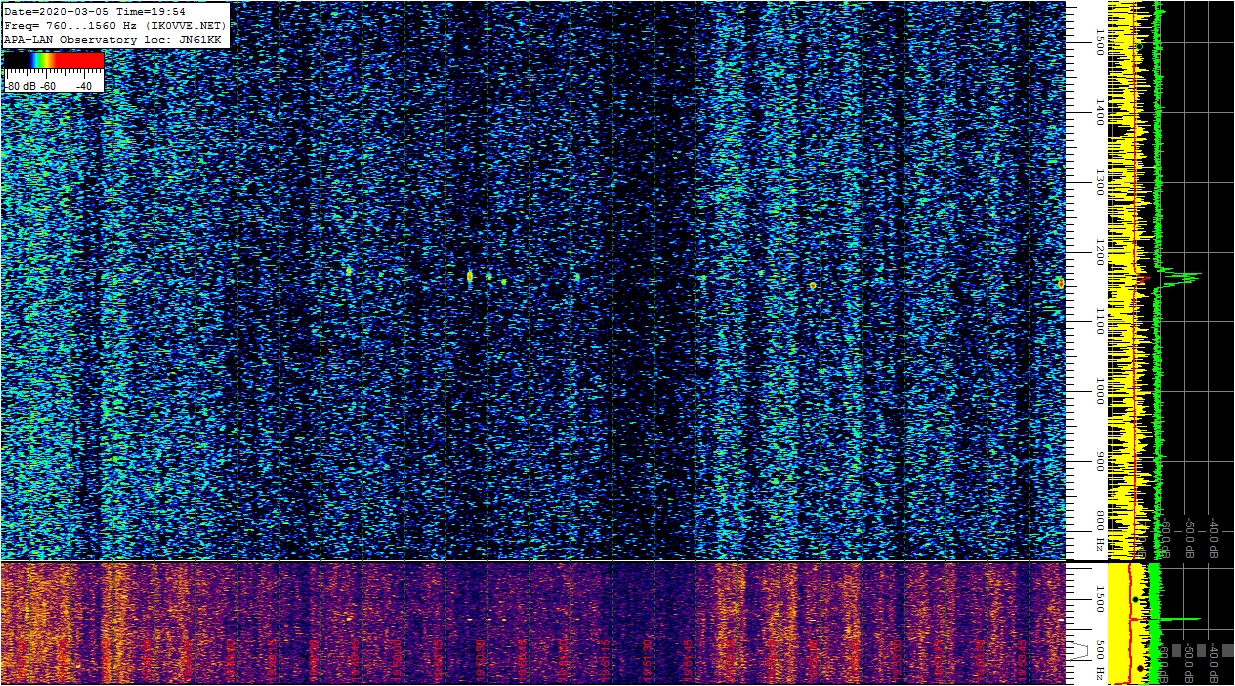Click the 1400 frequency axis label
Viewport: 1235px width, 686px height.
(1100, 112)
